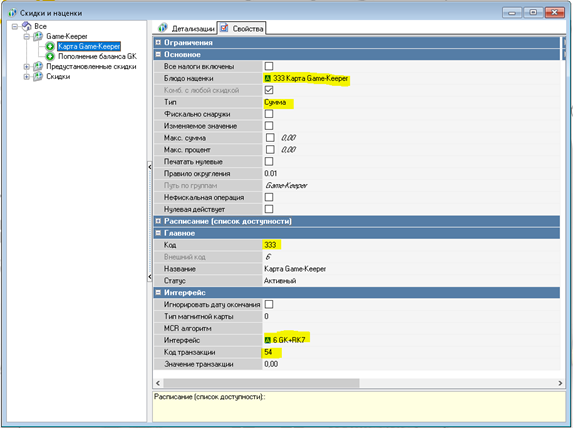Screen dimensions: 573x428
Task: Click green icon in Интерфейс value
Action: [268, 340]
